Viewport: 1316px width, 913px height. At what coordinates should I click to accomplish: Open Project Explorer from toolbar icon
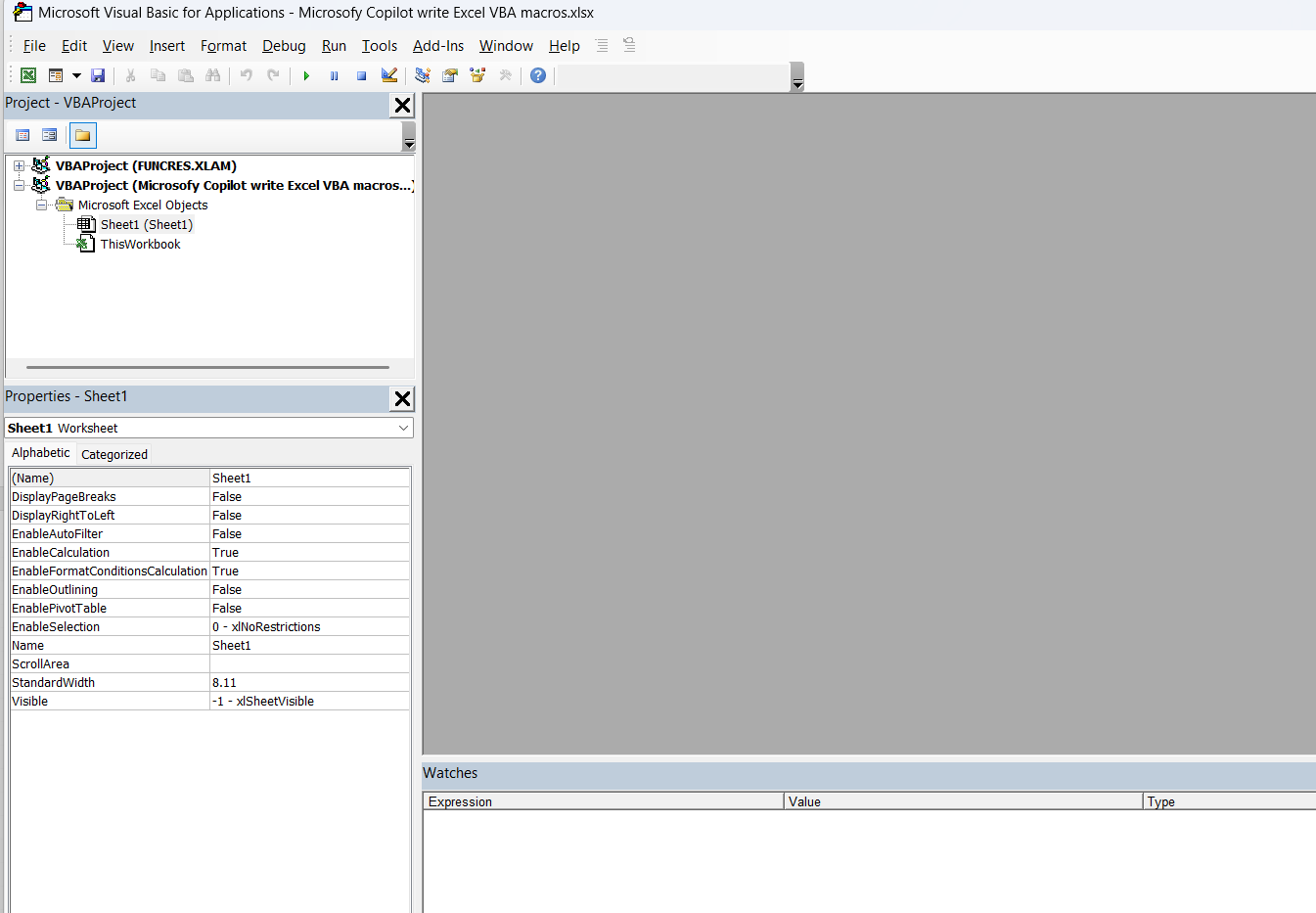point(423,75)
